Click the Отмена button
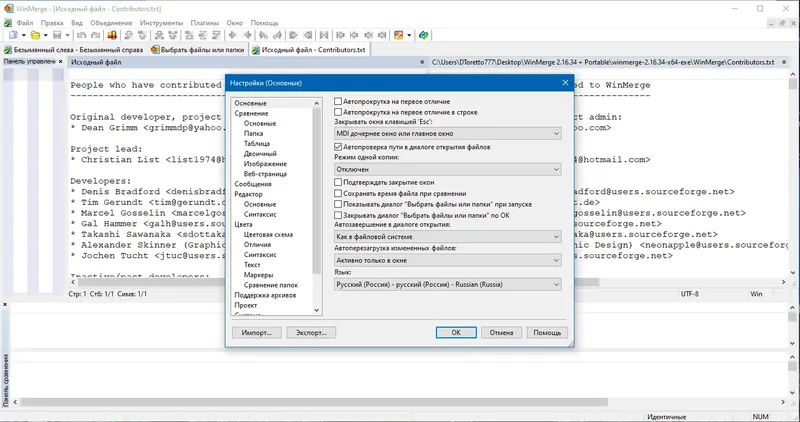800x422 pixels. tap(501, 333)
